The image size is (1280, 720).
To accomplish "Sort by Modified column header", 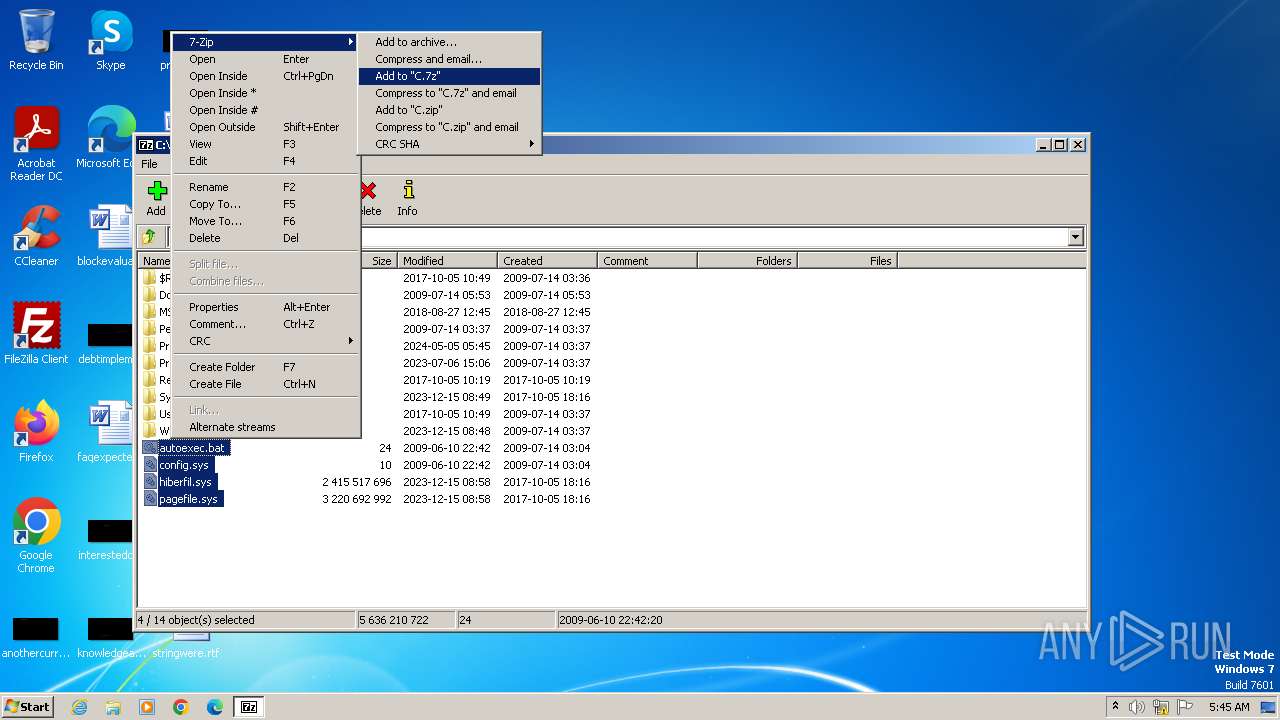I will [447, 261].
